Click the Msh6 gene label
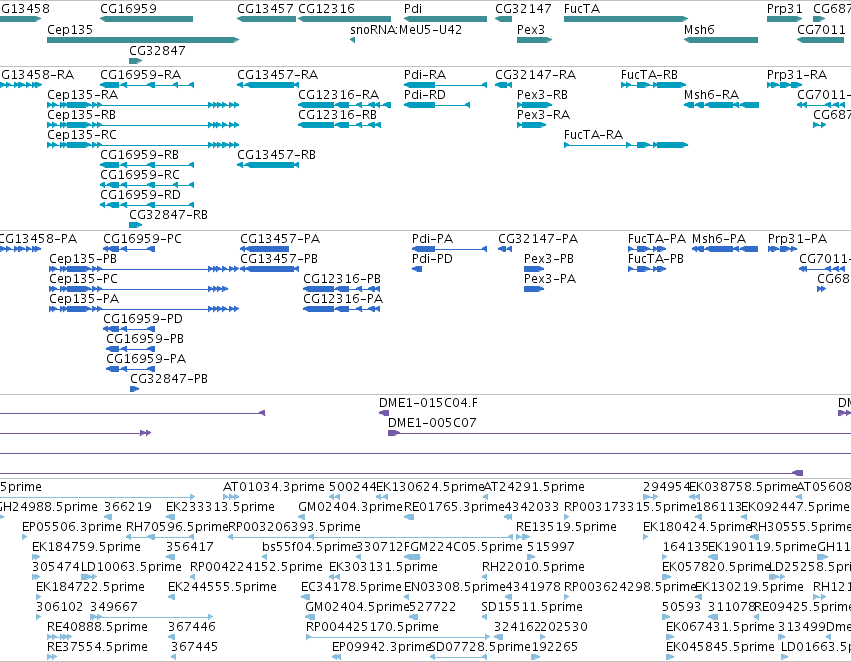Viewport: 851px width, 662px height. click(699, 30)
